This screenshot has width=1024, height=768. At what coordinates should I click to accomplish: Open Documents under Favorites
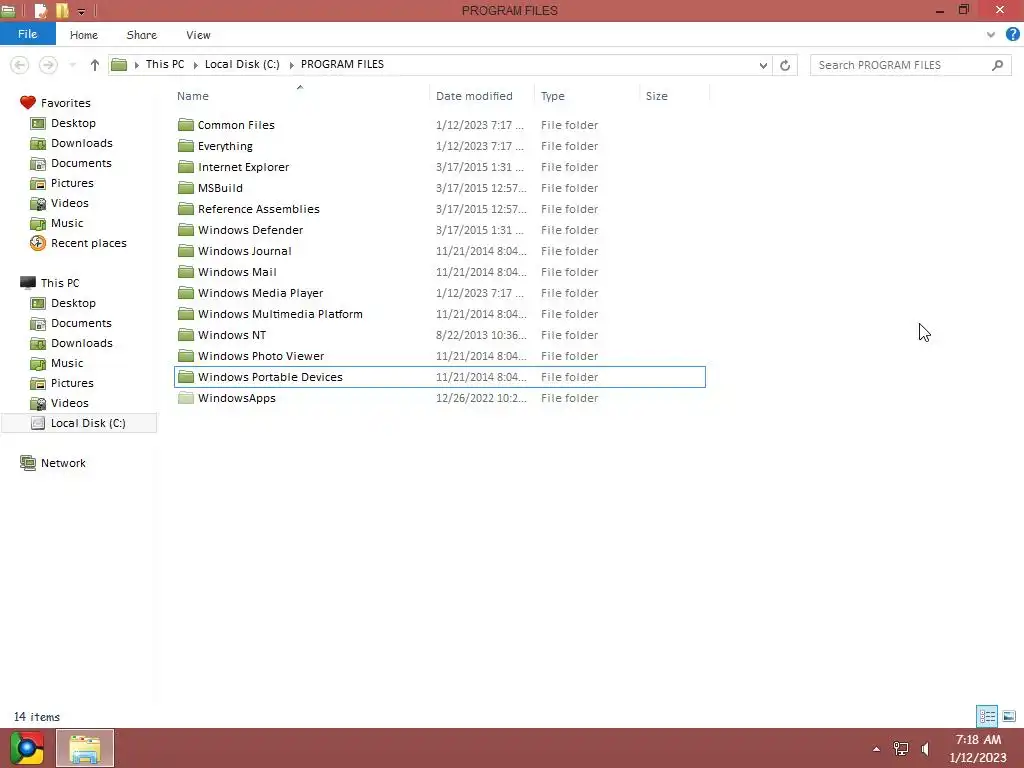tap(81, 163)
